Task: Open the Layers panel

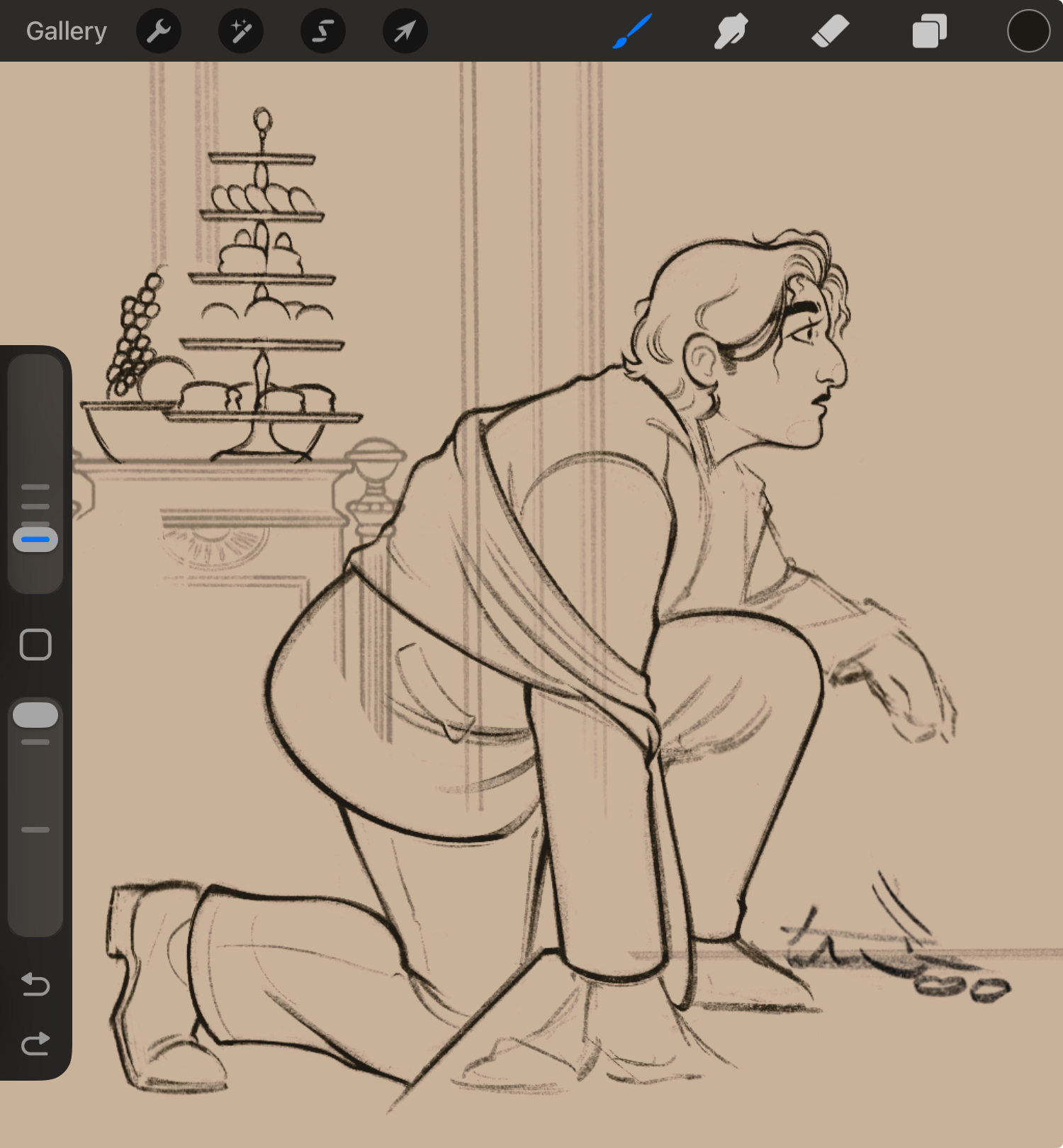Action: [x=929, y=31]
